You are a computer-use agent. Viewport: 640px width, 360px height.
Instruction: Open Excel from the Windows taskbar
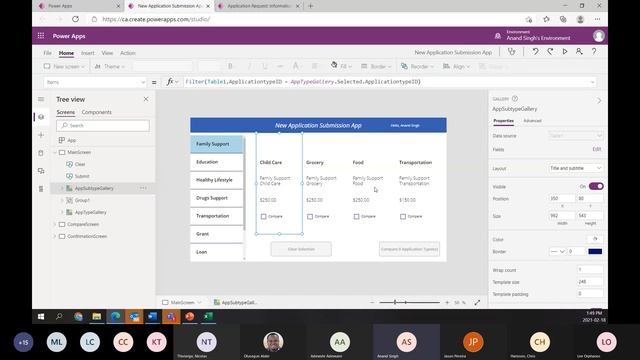click(x=208, y=316)
